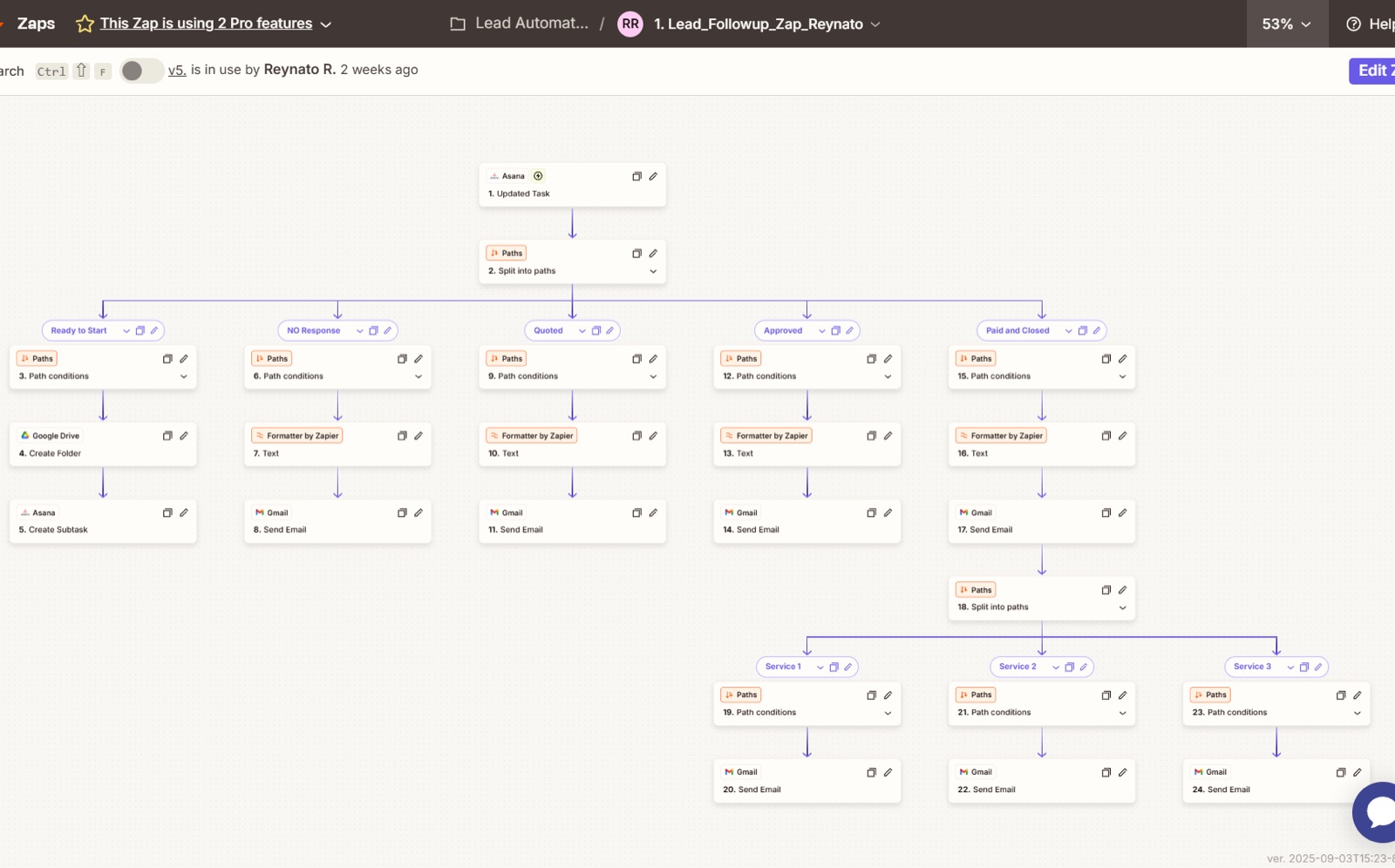
Task: Click the pencil icon on step 14 Send Email
Action: (888, 512)
